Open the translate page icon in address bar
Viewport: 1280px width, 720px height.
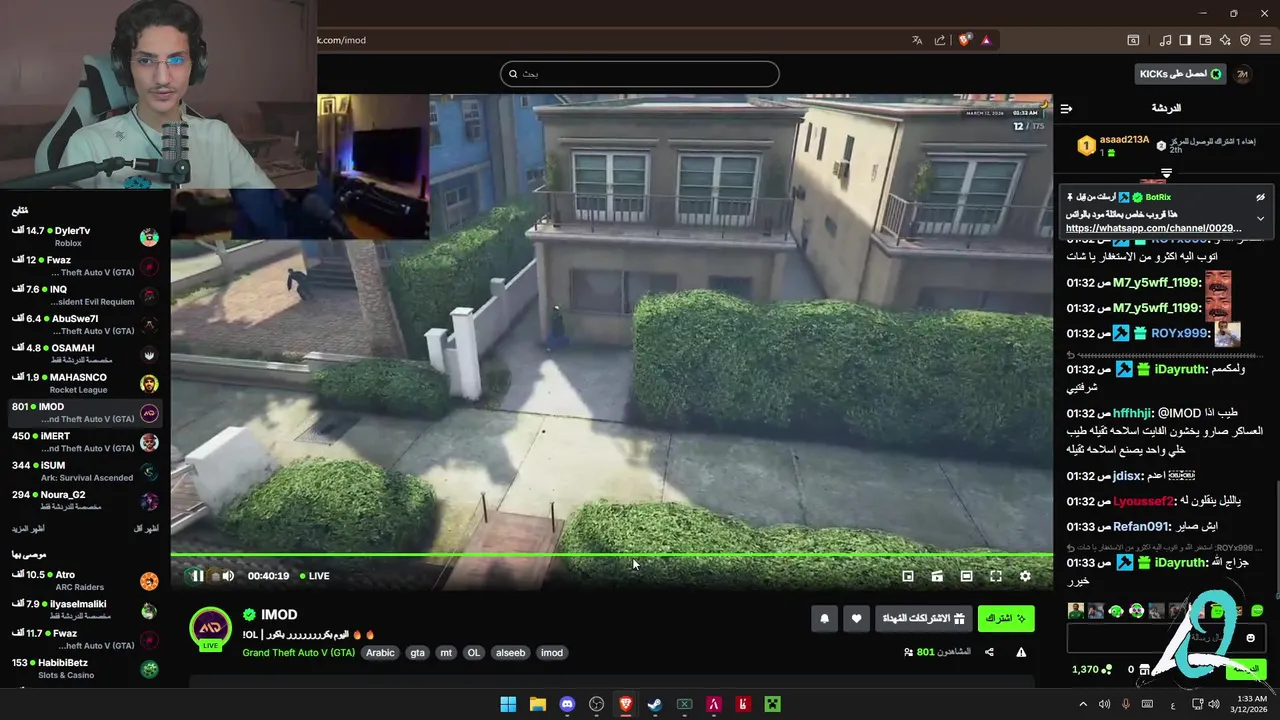point(917,40)
